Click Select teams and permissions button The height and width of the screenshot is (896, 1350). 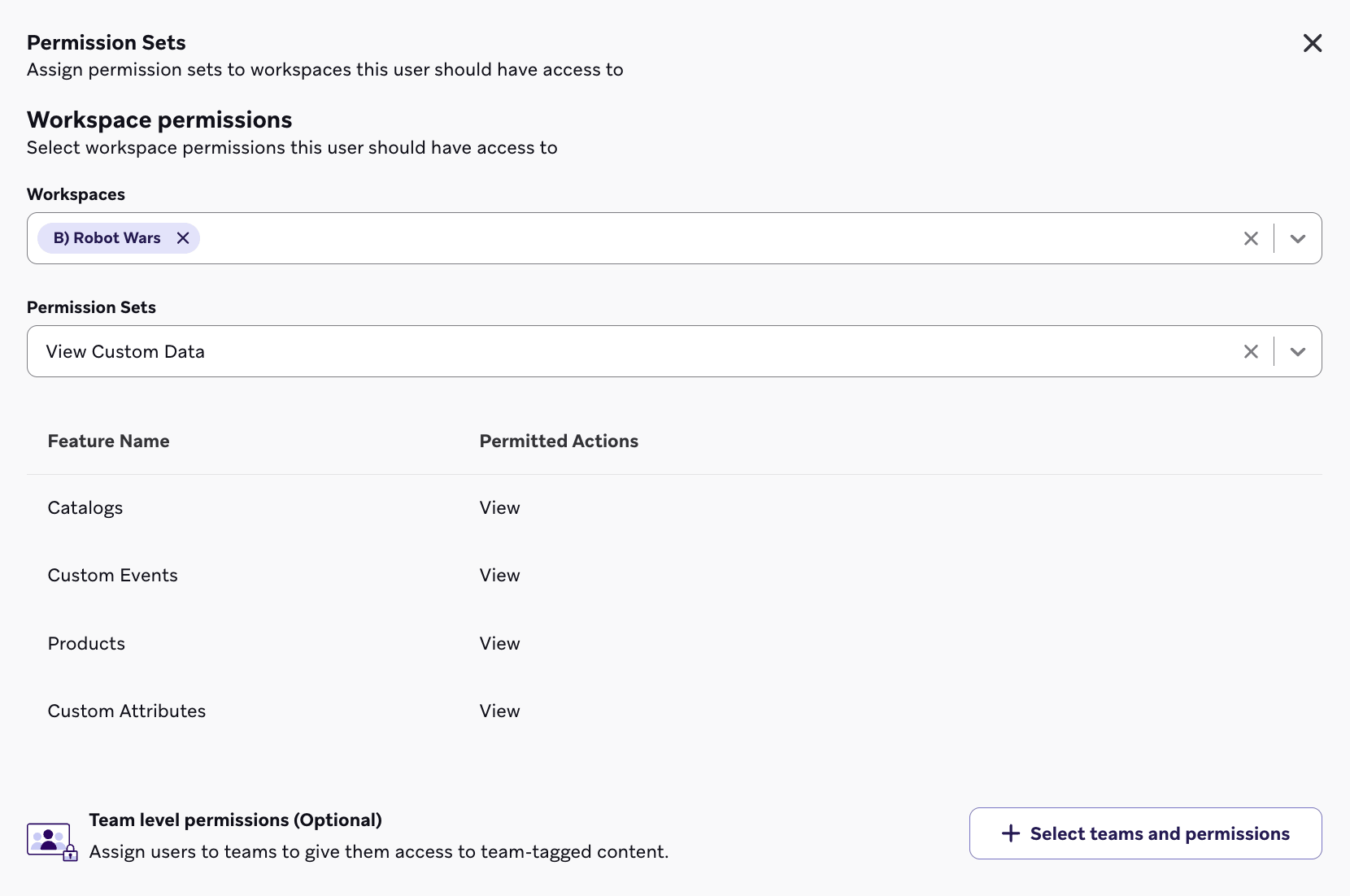point(1145,833)
